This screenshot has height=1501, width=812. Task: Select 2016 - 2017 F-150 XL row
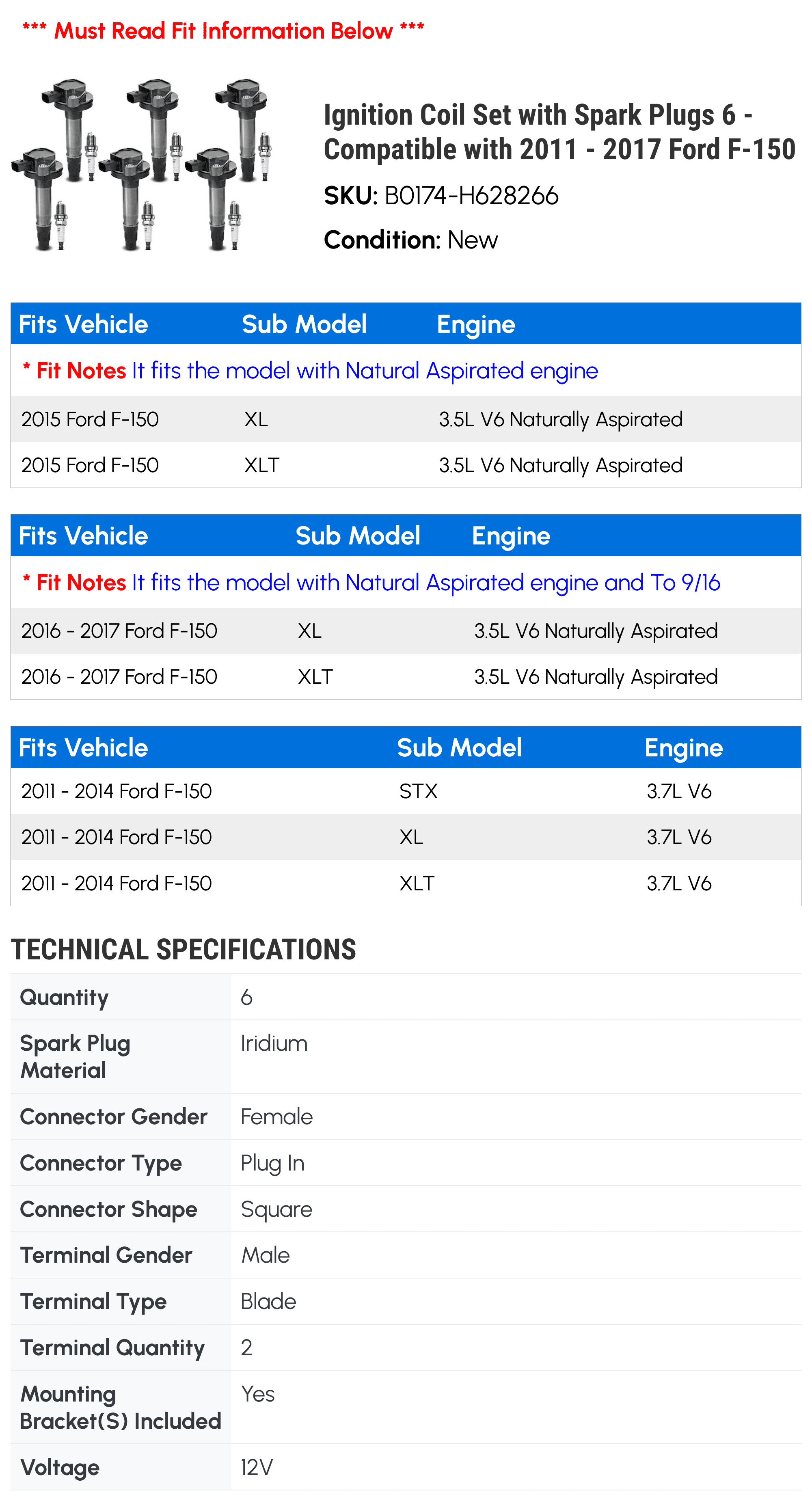point(406,631)
